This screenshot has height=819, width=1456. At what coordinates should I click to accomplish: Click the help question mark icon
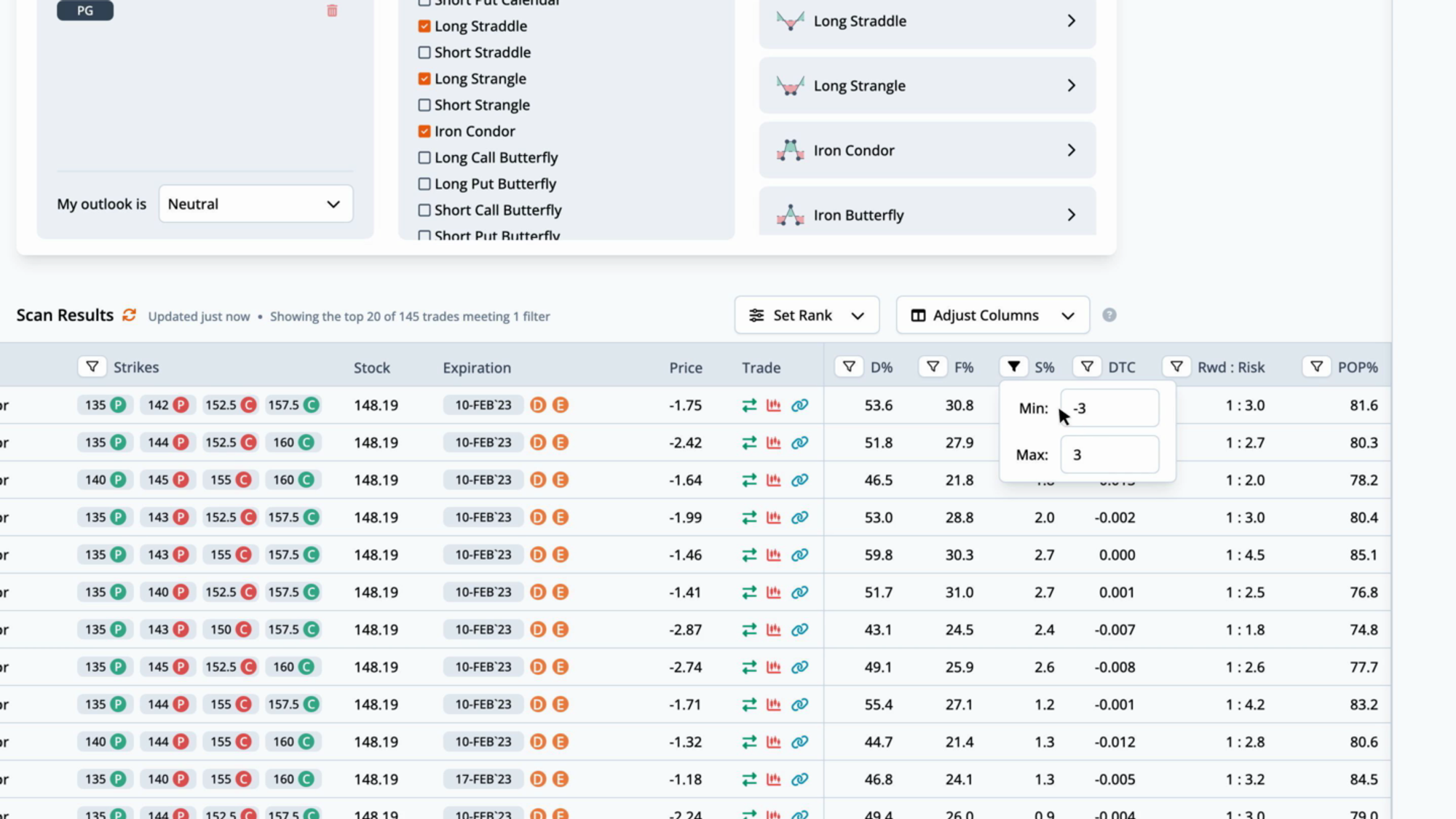1109,315
